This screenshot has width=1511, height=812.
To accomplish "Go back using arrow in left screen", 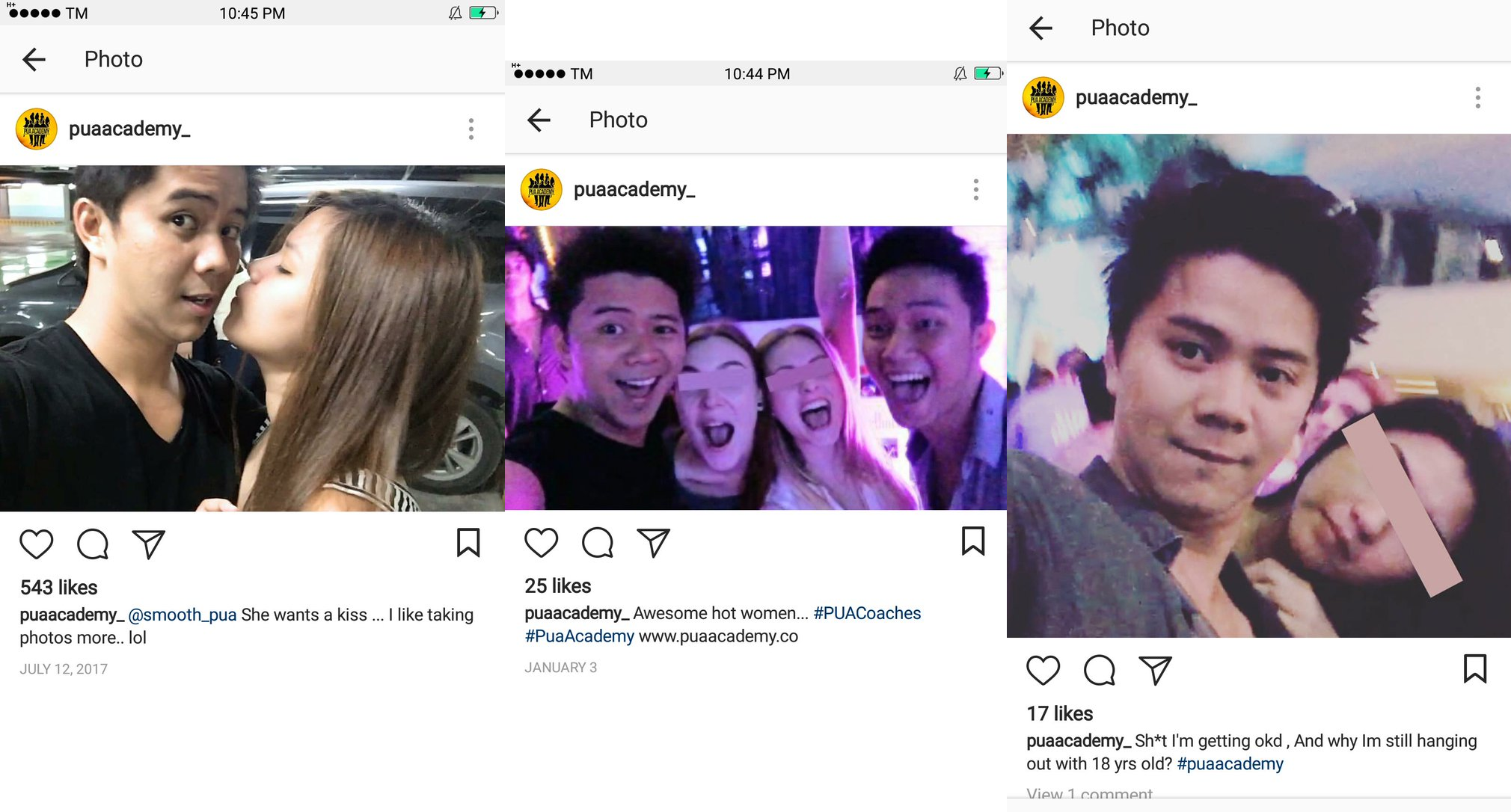I will pyautogui.click(x=34, y=59).
